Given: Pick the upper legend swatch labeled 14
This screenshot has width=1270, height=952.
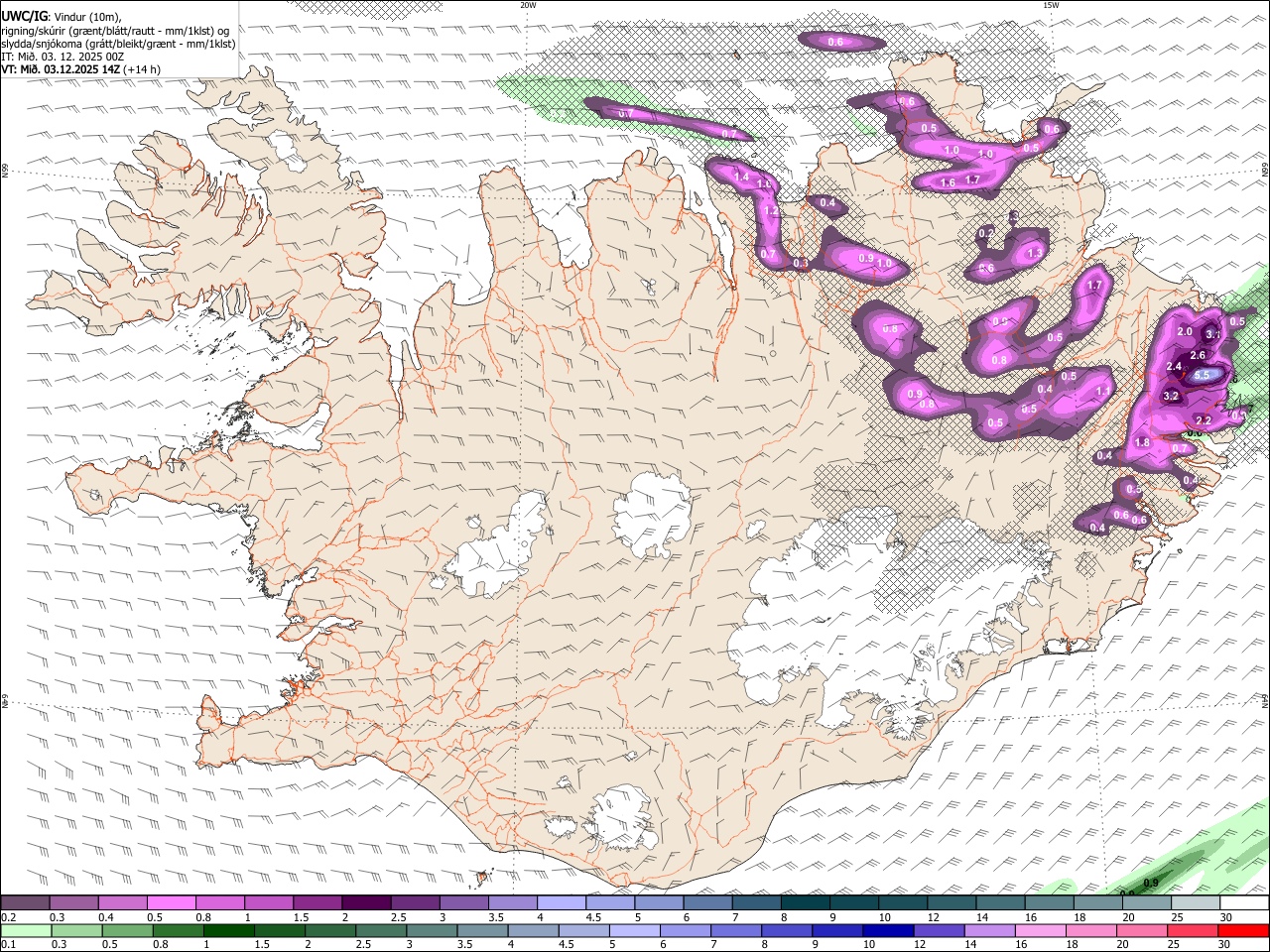Looking at the screenshot, I should pyautogui.click(x=998, y=903).
